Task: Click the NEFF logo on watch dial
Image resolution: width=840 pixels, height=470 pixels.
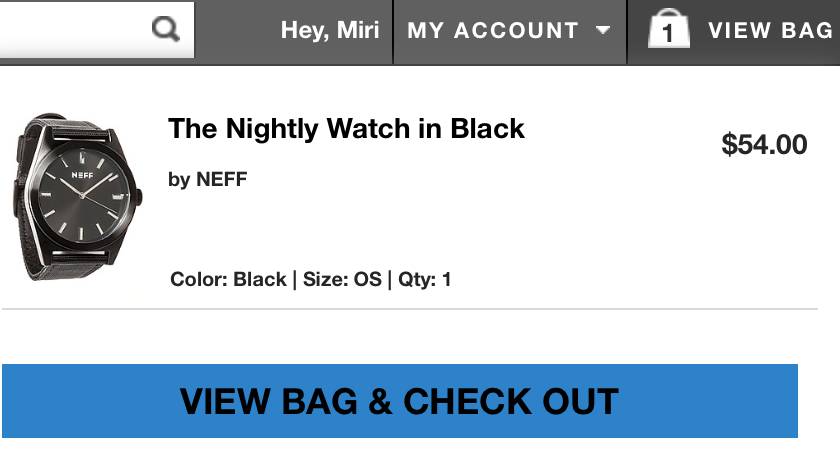Action: tap(82, 175)
